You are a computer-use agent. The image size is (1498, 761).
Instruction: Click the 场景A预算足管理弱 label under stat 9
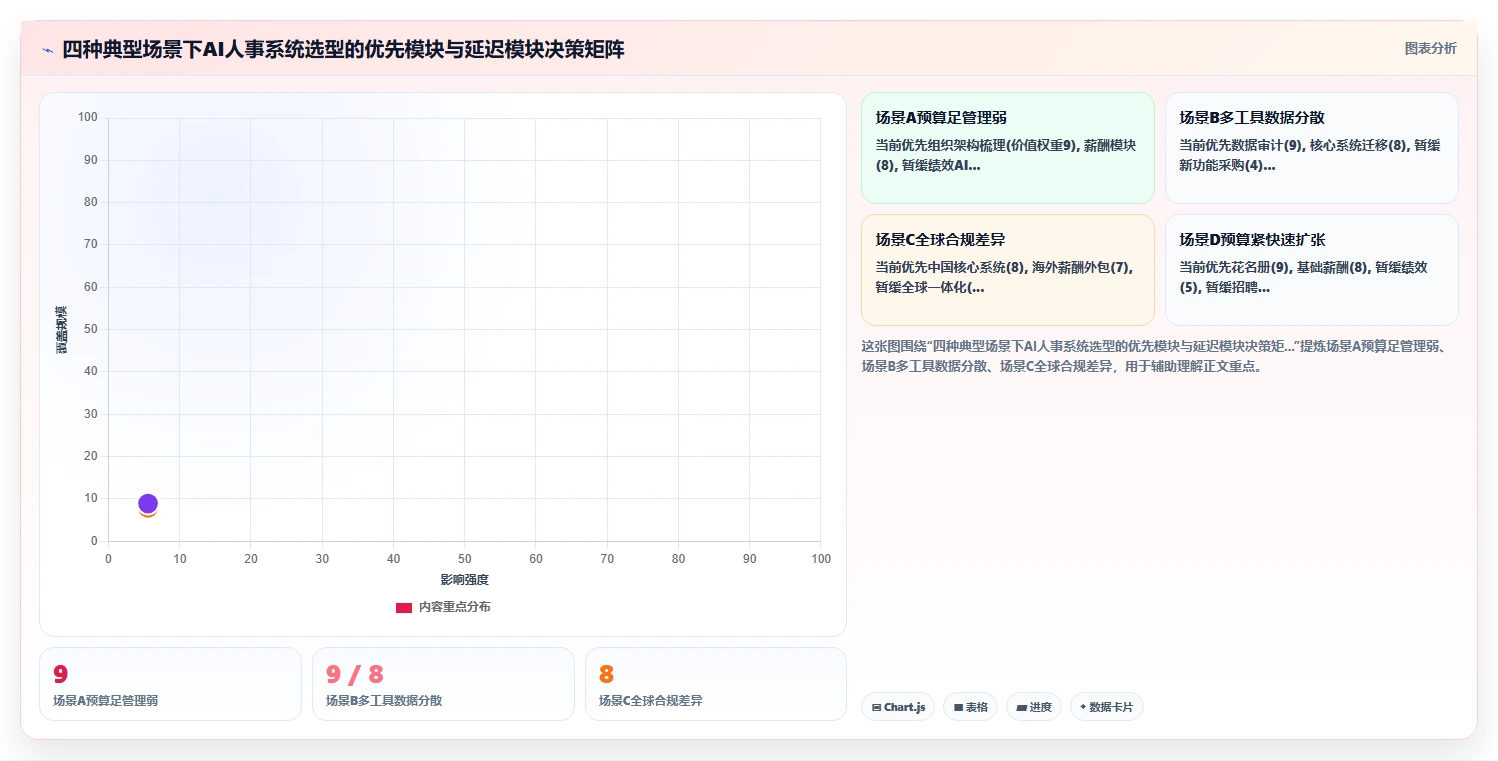[106, 701]
